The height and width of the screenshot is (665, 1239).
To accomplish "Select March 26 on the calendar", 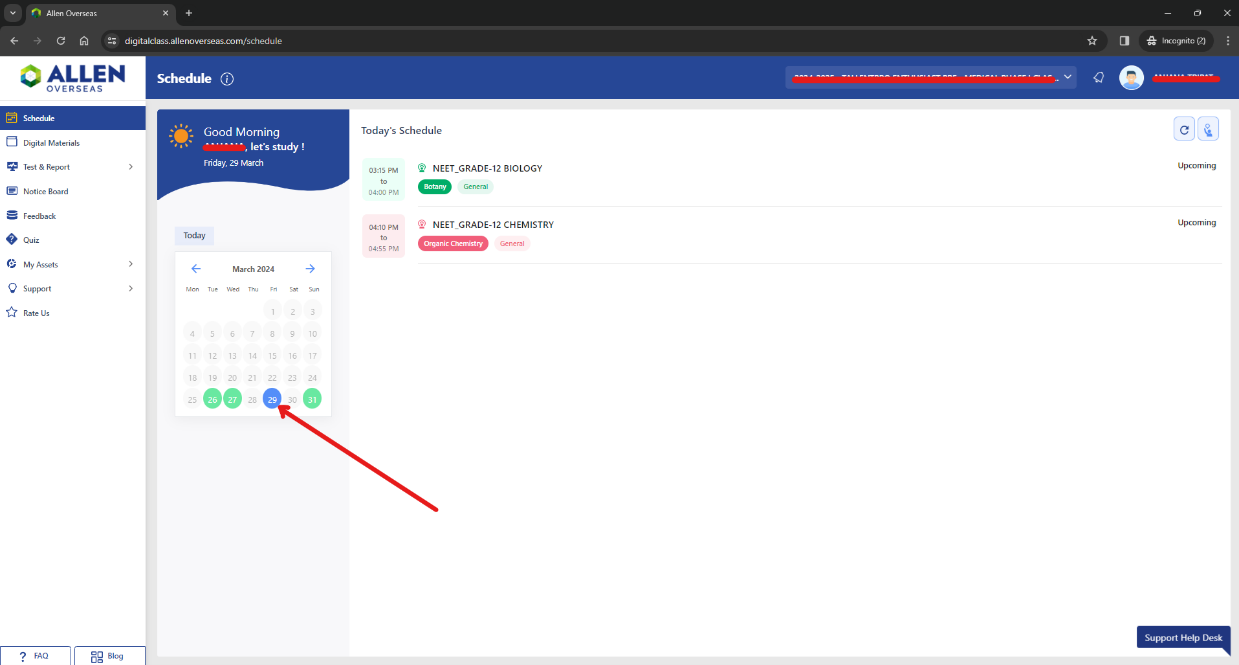I will click(212, 399).
